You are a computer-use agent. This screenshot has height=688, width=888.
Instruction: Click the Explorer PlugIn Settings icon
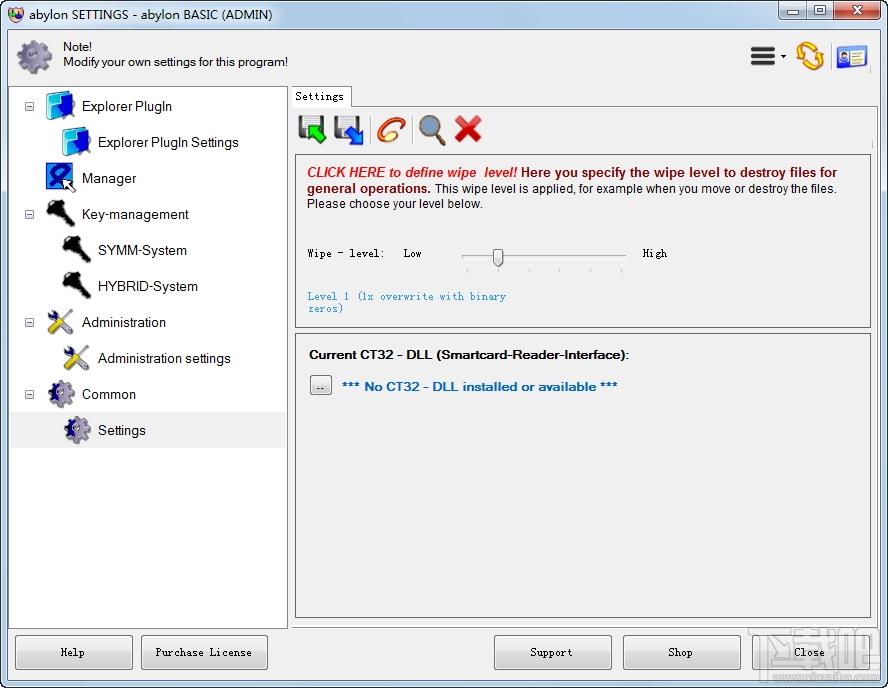(x=76, y=142)
